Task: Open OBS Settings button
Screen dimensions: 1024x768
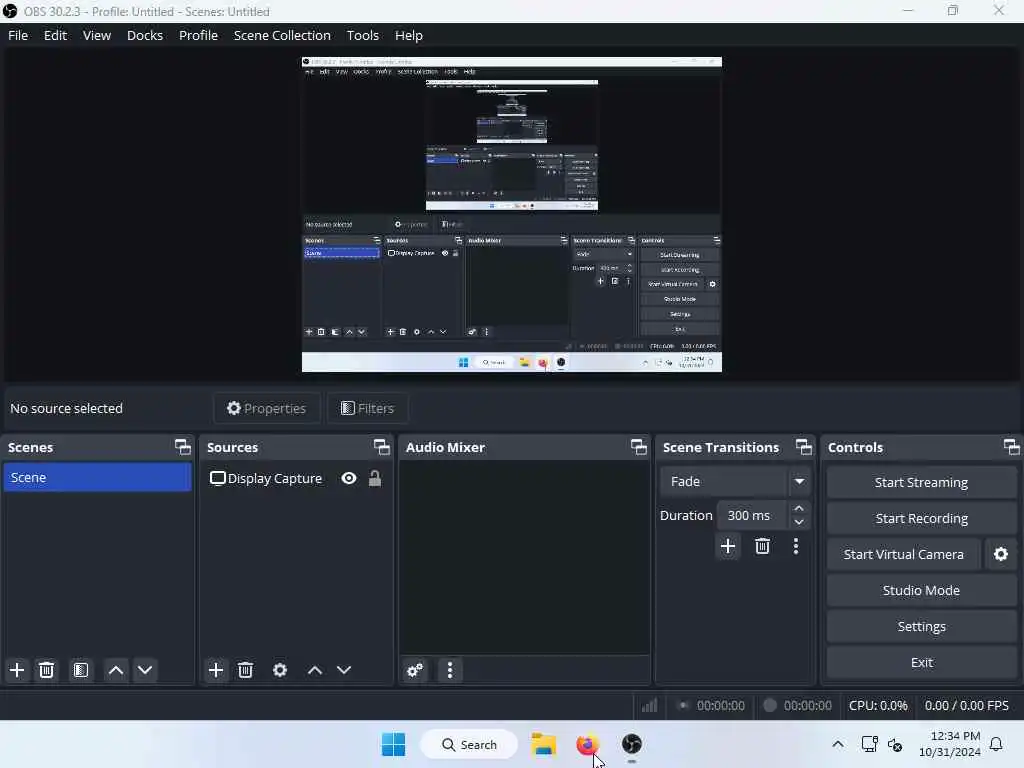Action: 921,626
